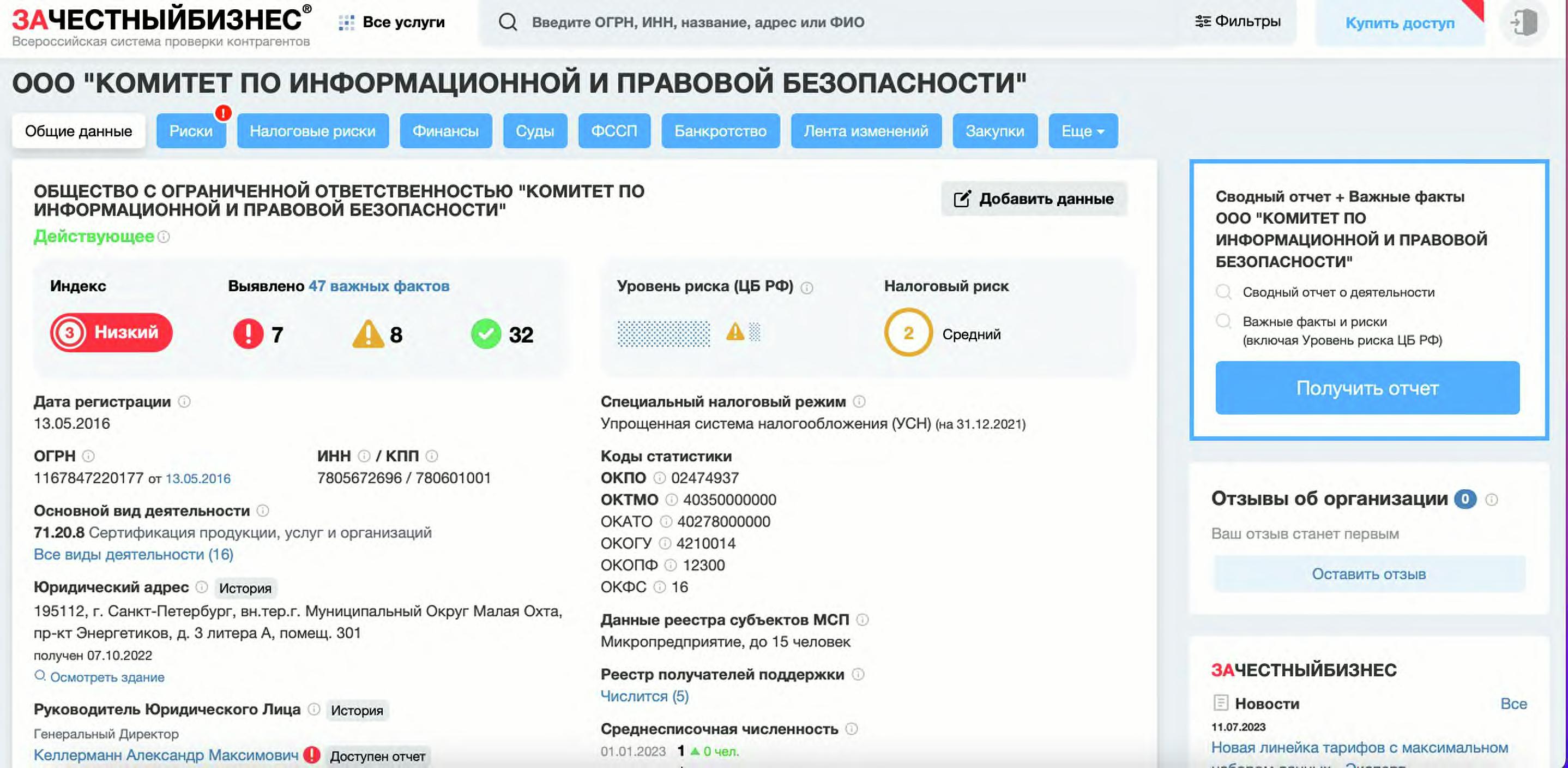This screenshot has height=768, width=1568.
Task: Click the Купить доступ button
Action: (x=1400, y=23)
